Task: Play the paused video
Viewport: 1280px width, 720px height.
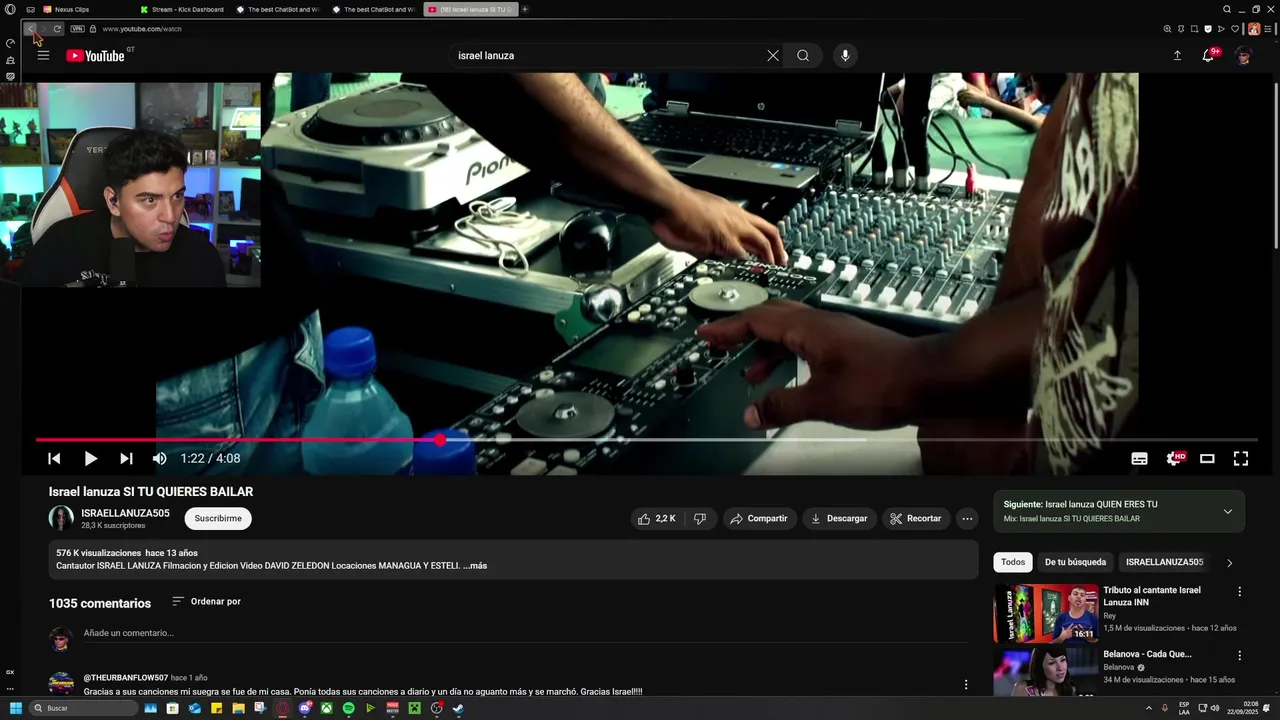Action: (90, 458)
